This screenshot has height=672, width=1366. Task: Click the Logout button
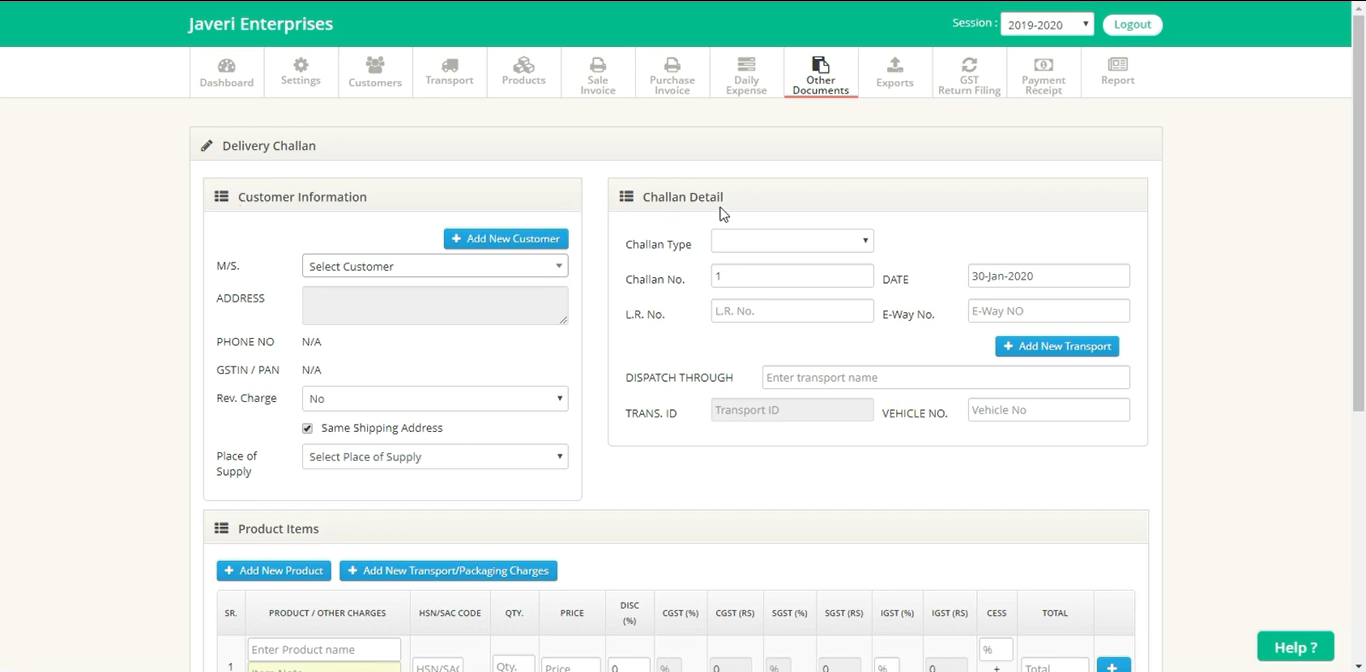point(1132,25)
